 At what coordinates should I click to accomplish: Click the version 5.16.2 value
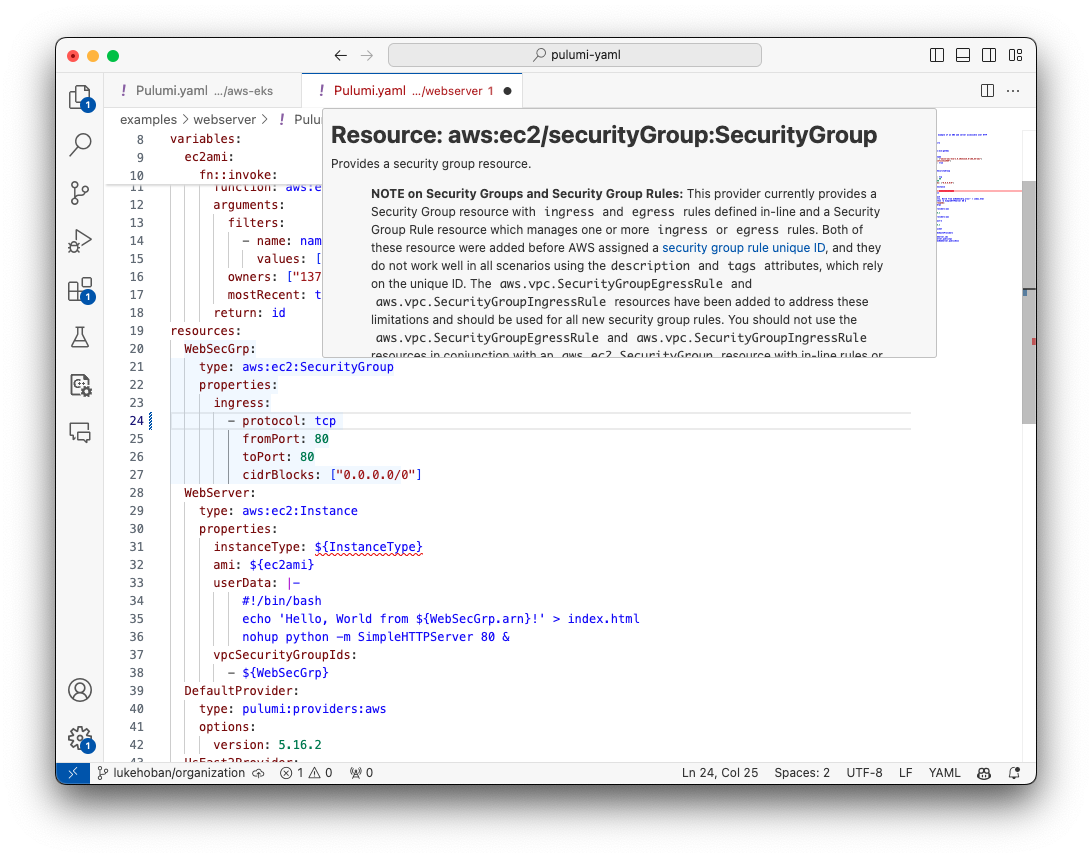tap(300, 745)
